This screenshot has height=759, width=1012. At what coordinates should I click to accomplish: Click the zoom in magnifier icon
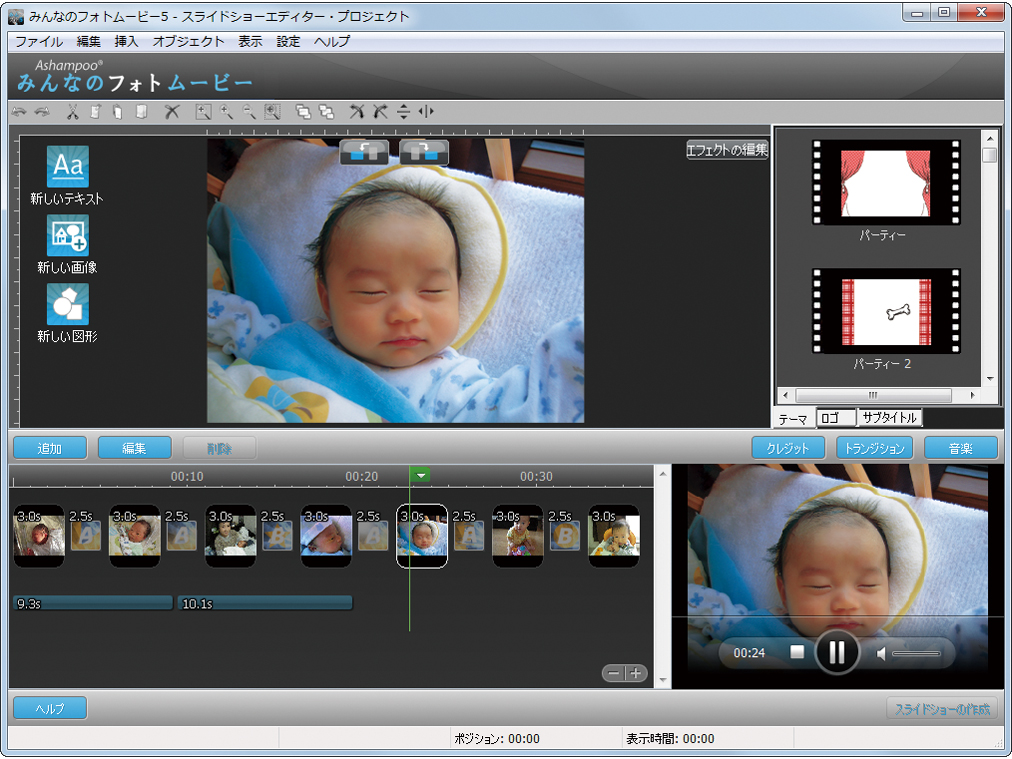227,112
